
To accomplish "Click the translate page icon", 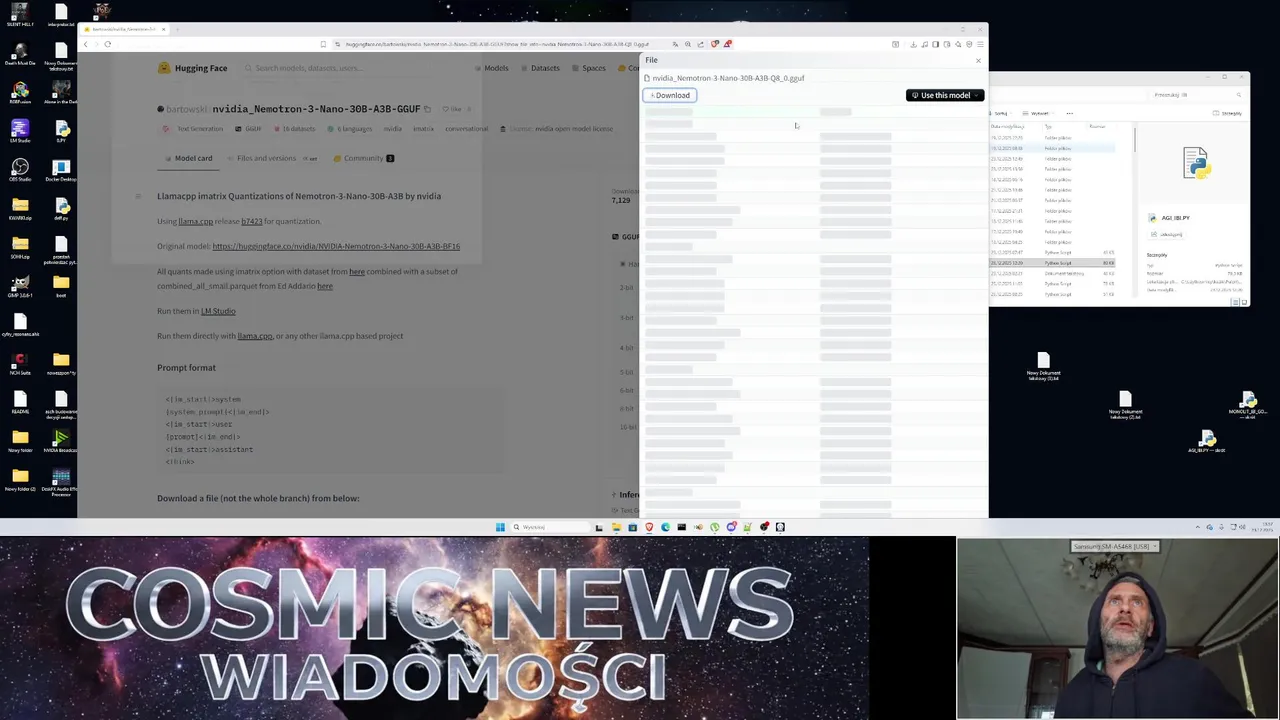I will 675,44.
